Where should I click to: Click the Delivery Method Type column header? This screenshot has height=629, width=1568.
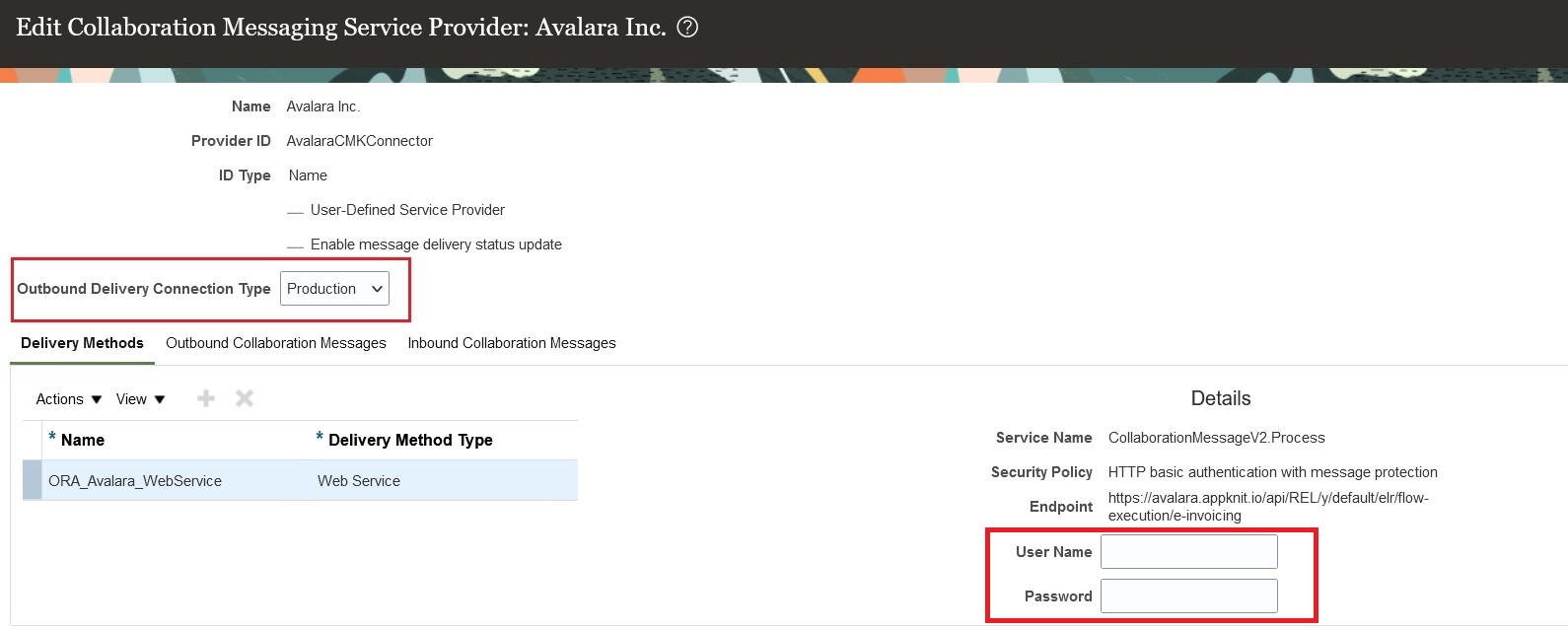pos(410,440)
